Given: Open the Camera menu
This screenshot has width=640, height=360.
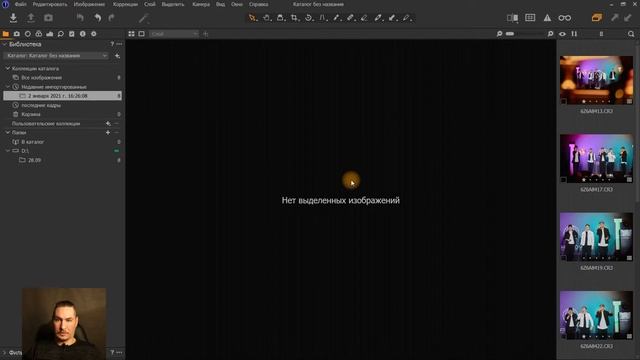Looking at the screenshot, I should tap(201, 4).
